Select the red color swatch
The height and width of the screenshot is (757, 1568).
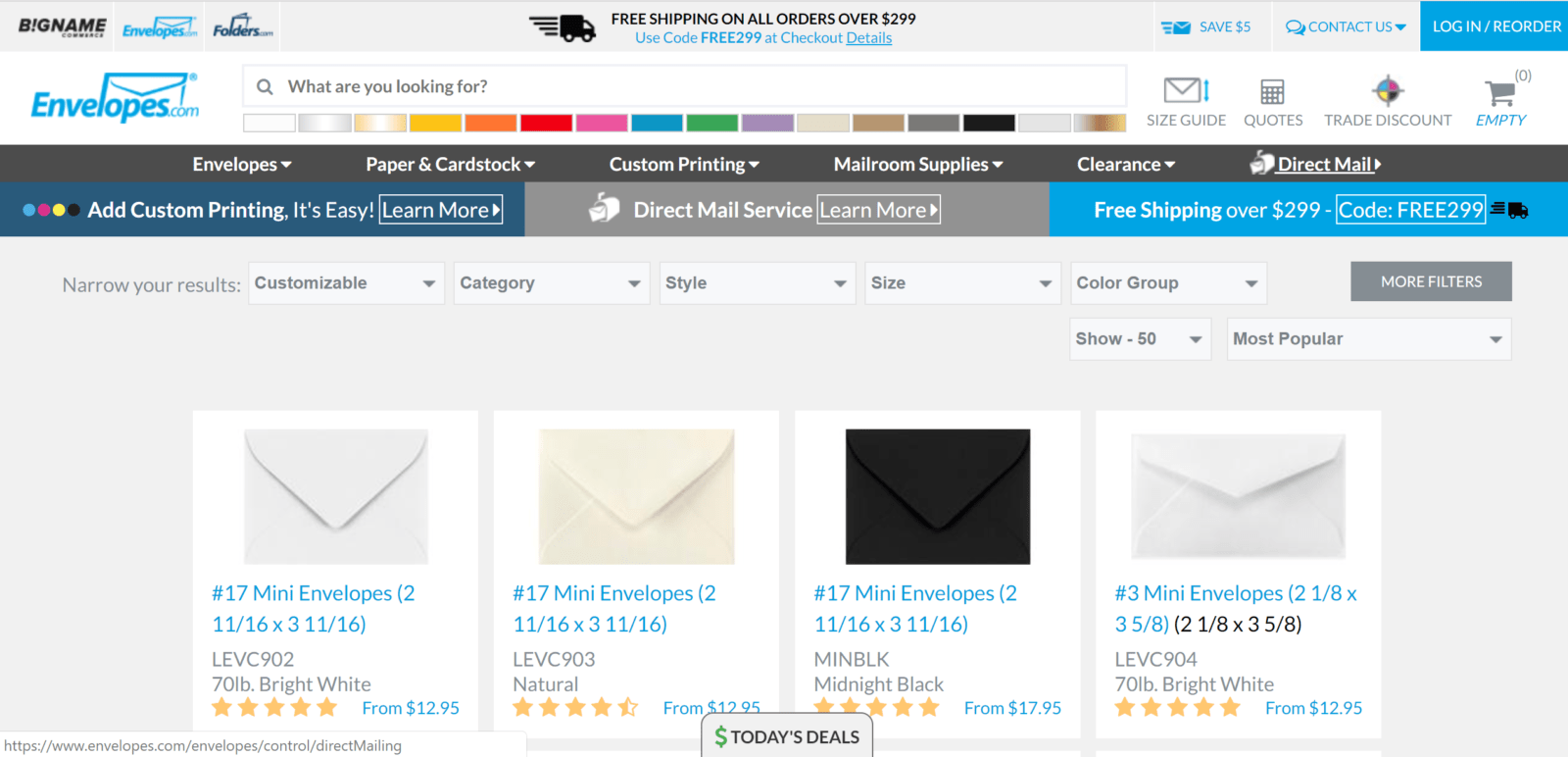click(546, 123)
